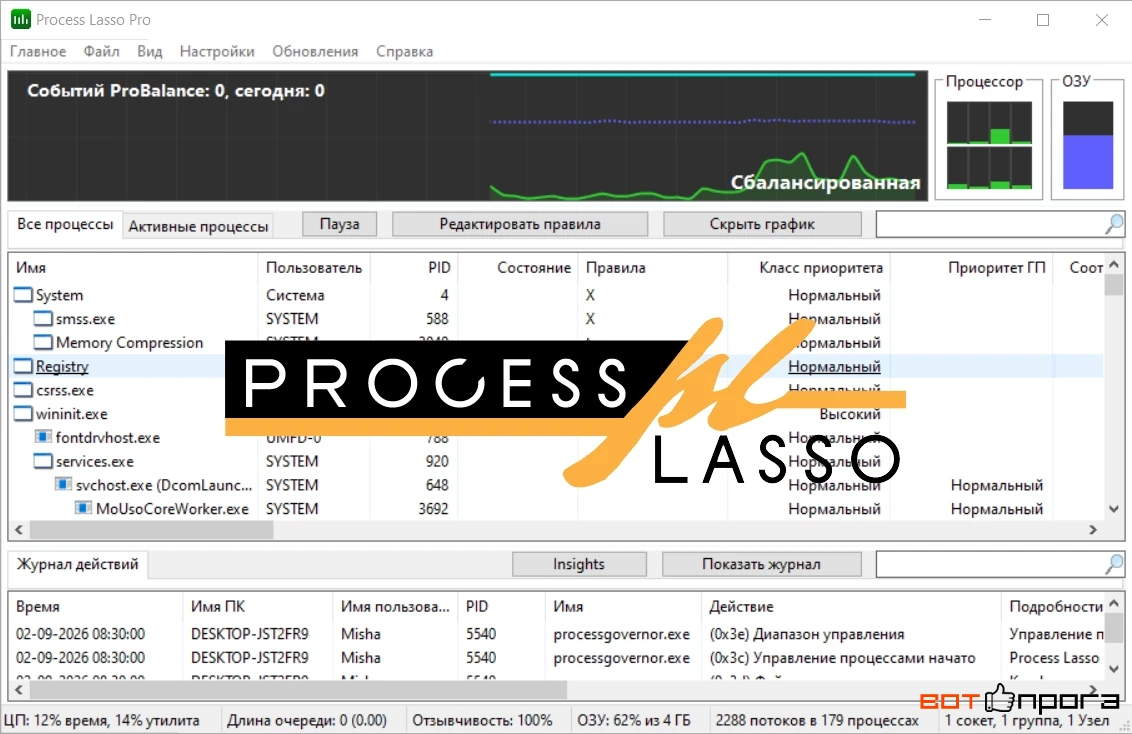Select the fontdrvhost.exe process icon
The width and height of the screenshot is (1132, 734).
tap(43, 437)
